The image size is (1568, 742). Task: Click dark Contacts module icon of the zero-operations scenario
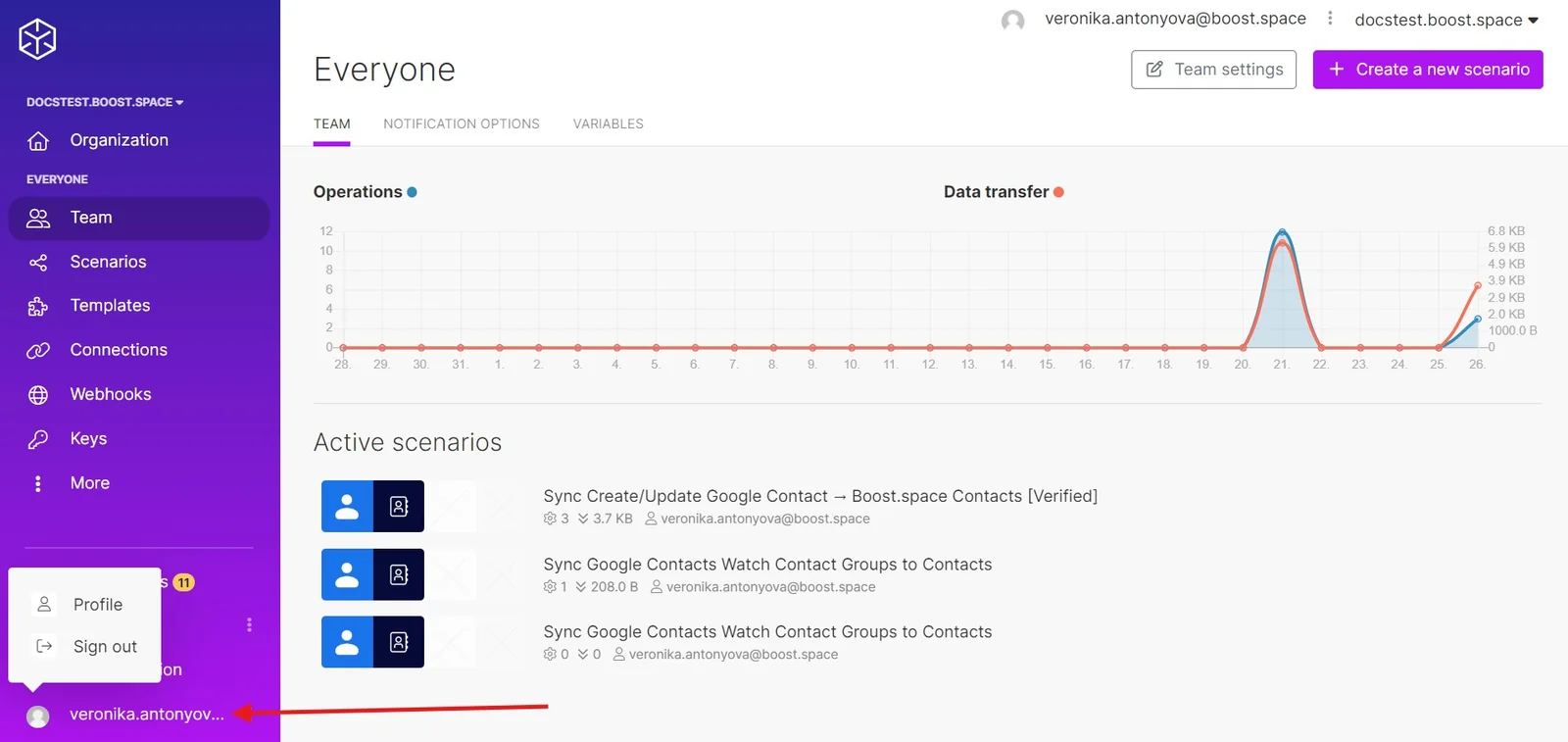pos(399,642)
